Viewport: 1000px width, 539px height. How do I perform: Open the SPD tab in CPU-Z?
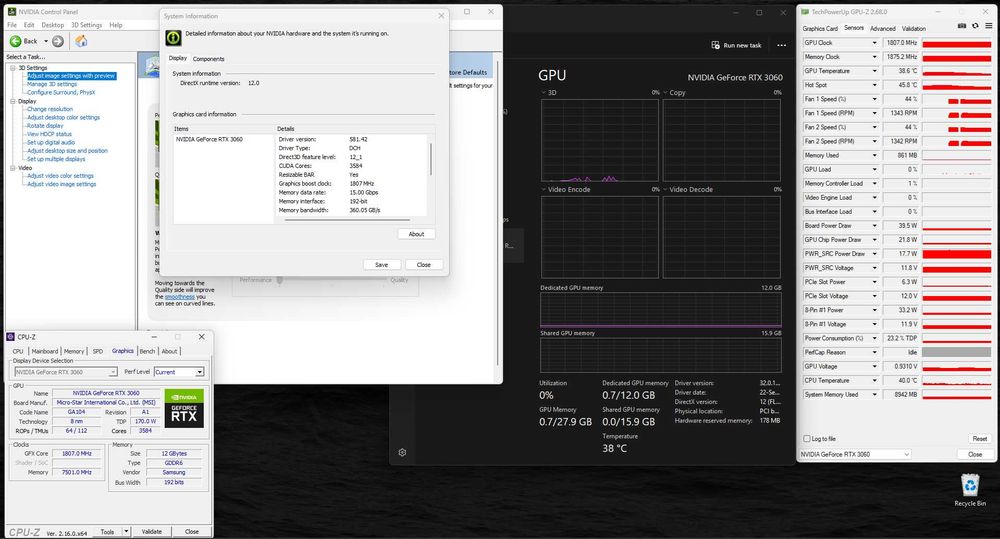(x=98, y=351)
